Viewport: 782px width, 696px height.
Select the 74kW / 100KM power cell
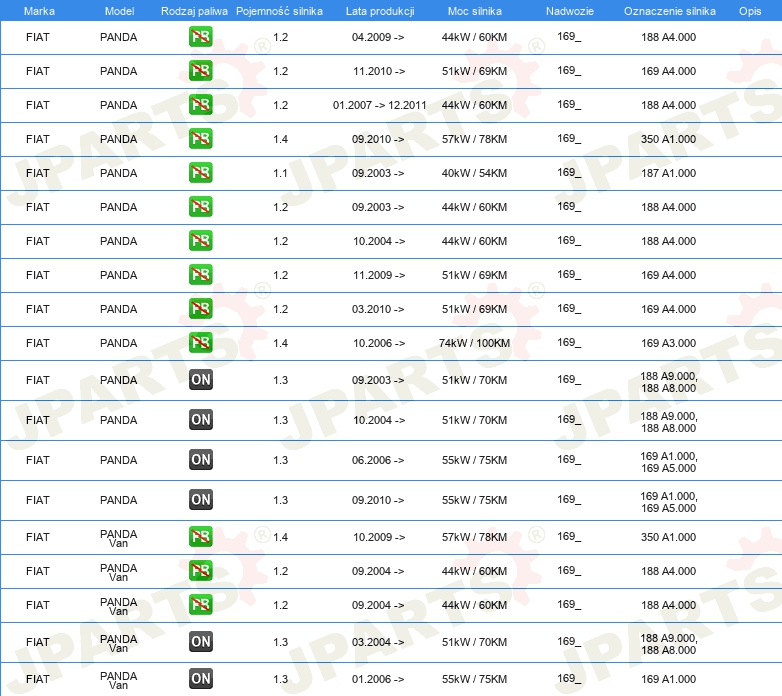pyautogui.click(x=474, y=343)
